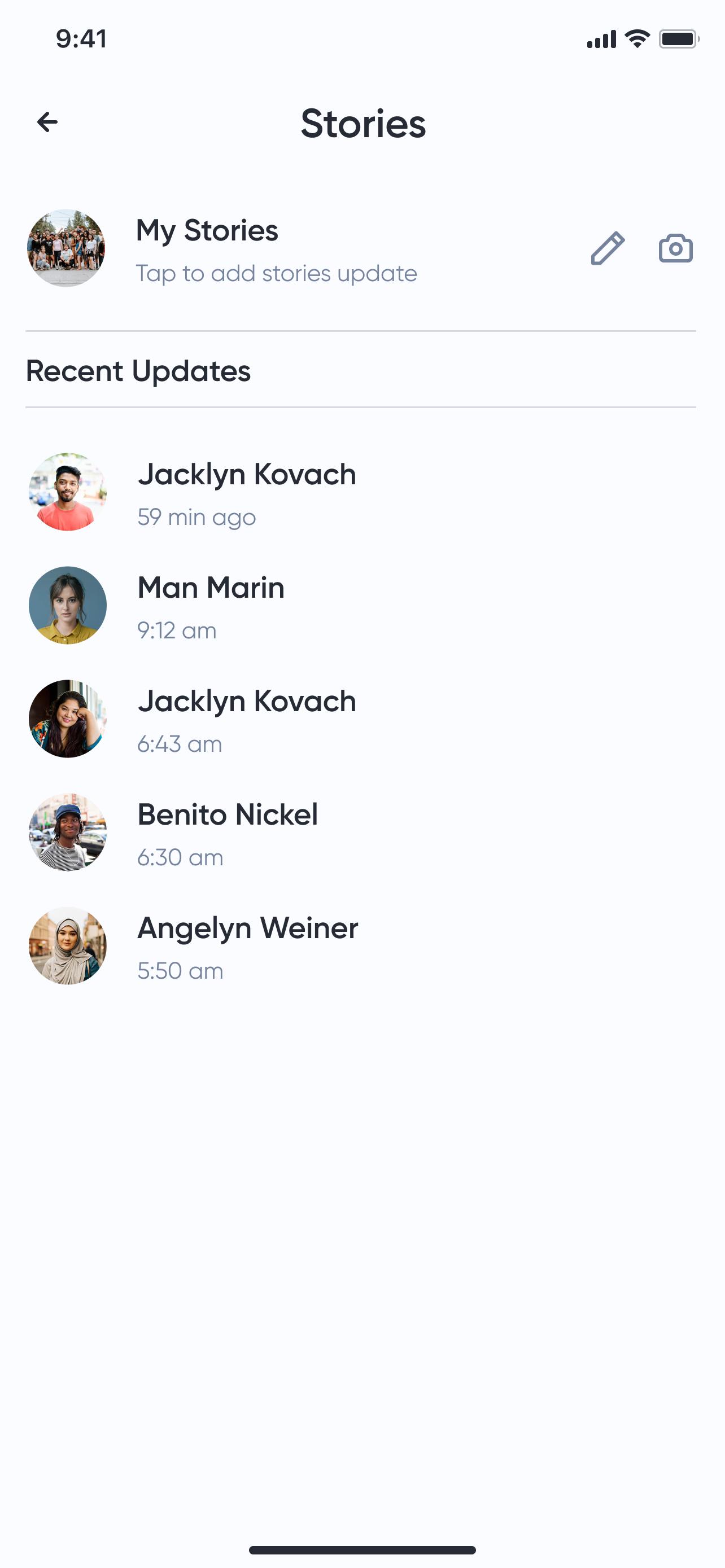This screenshot has width=725, height=1568.
Task: Tap the pencil edit icon
Action: click(608, 248)
